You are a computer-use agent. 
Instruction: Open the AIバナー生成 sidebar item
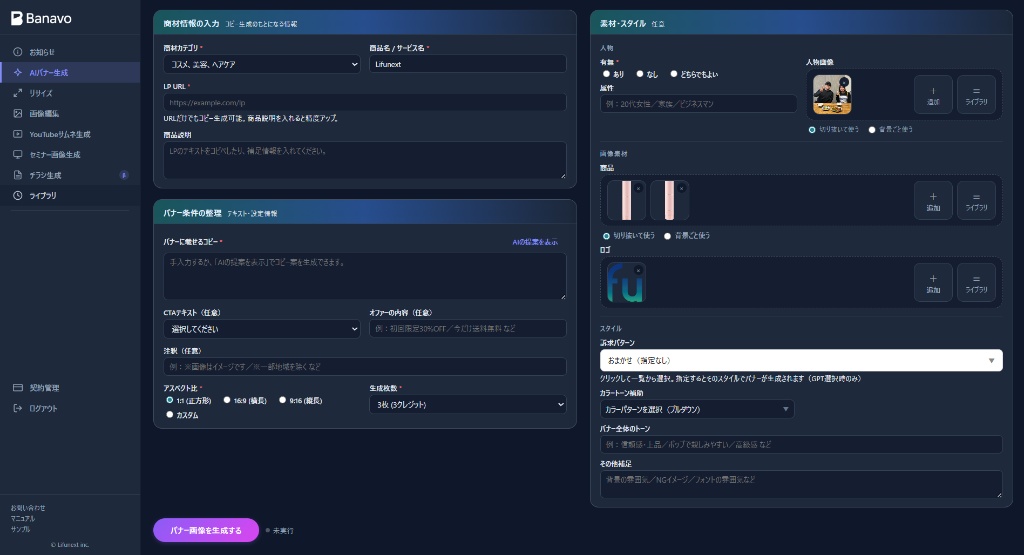[x=70, y=72]
